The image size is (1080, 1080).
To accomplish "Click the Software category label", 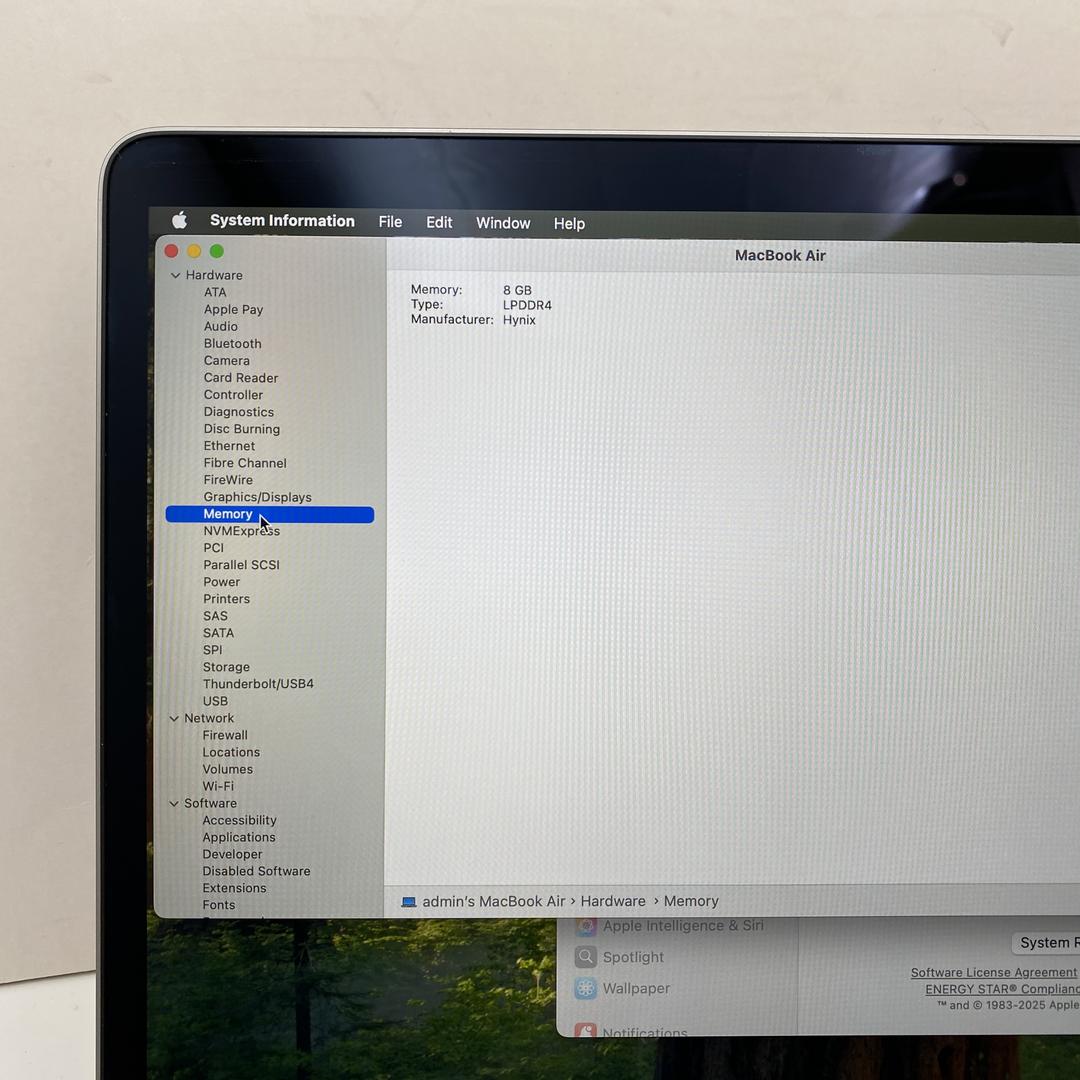I will 210,803.
